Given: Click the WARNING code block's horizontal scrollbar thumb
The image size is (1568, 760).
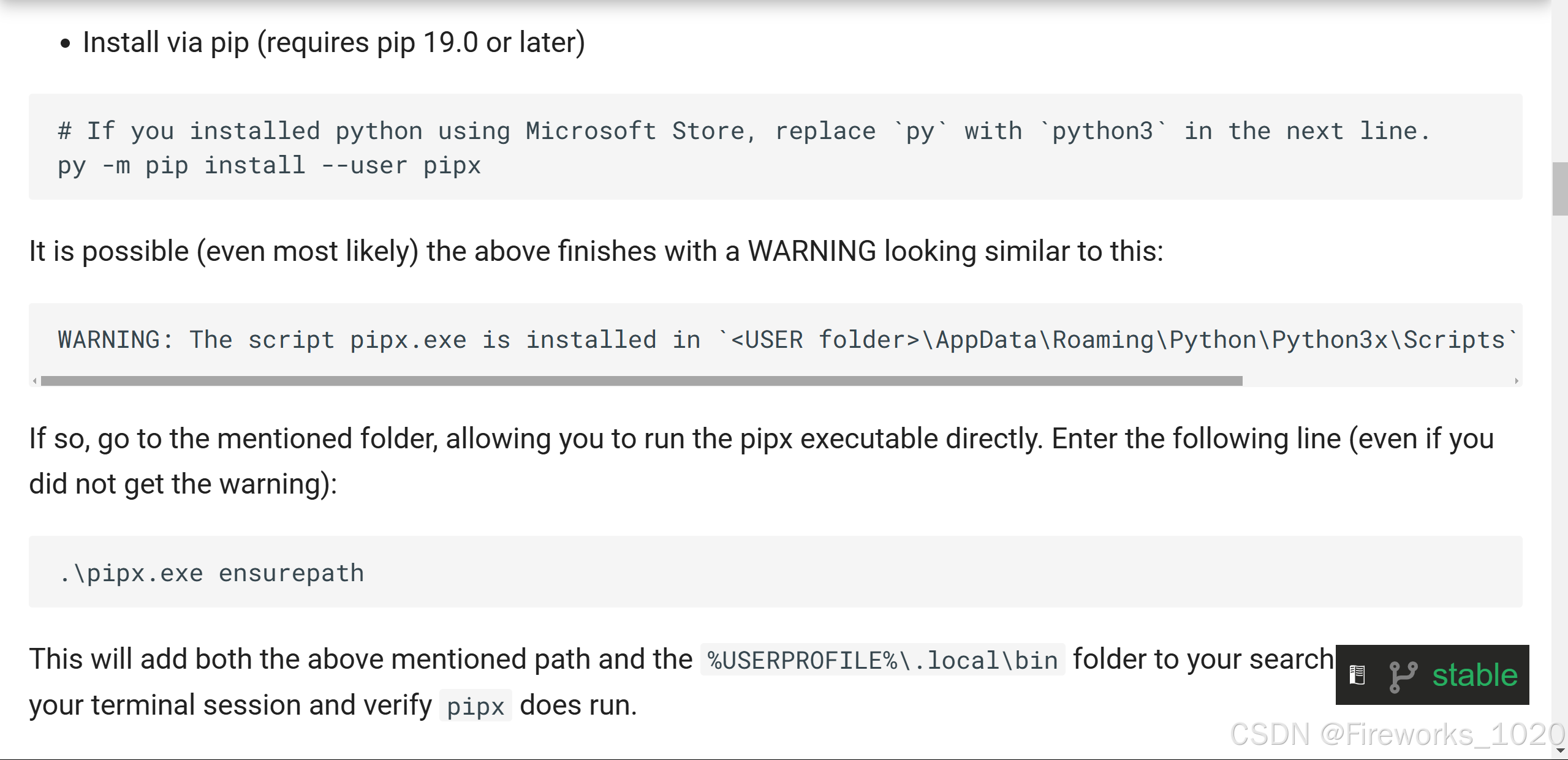Looking at the screenshot, I should point(641,381).
